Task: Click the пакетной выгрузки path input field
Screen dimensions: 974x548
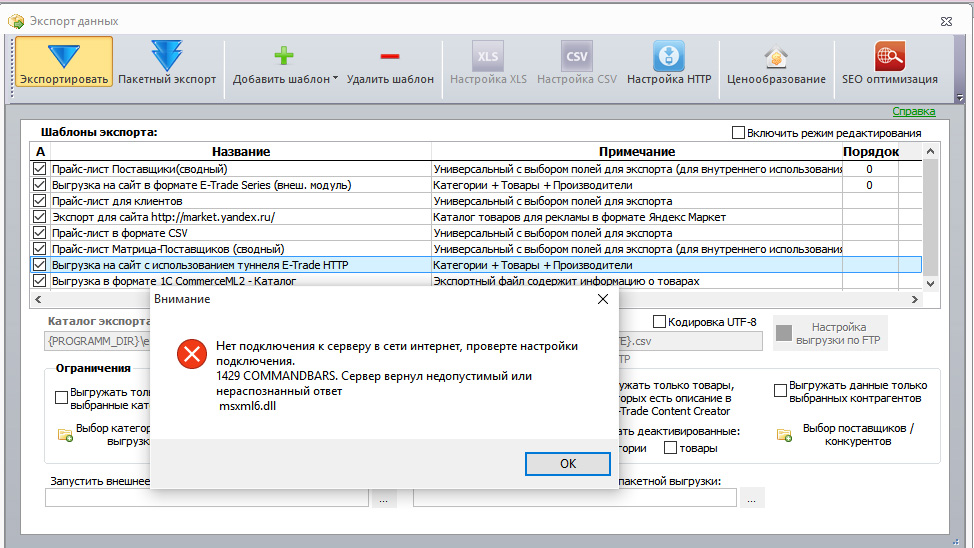Action: click(x=575, y=498)
